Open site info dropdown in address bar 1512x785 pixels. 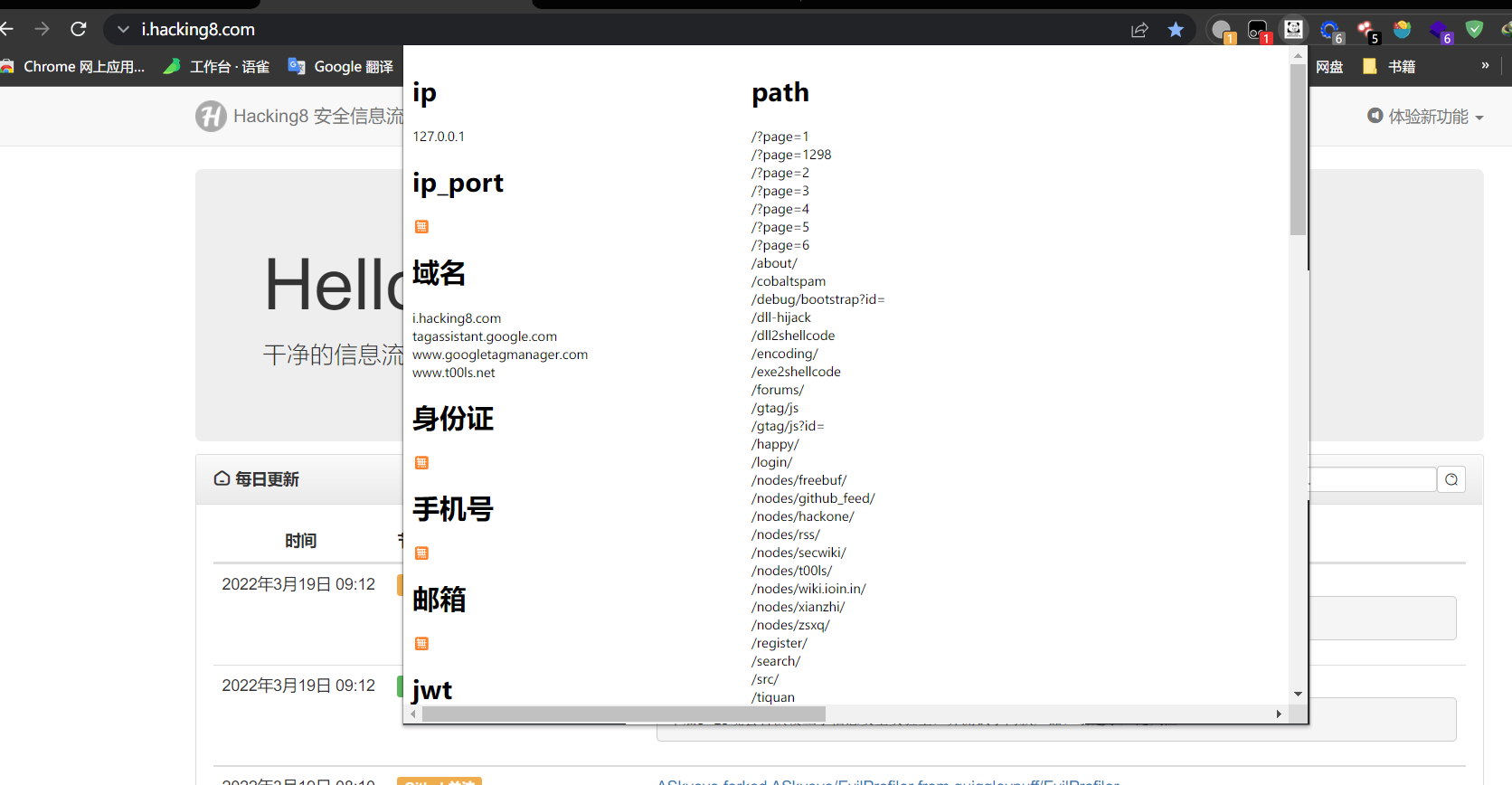coord(123,30)
